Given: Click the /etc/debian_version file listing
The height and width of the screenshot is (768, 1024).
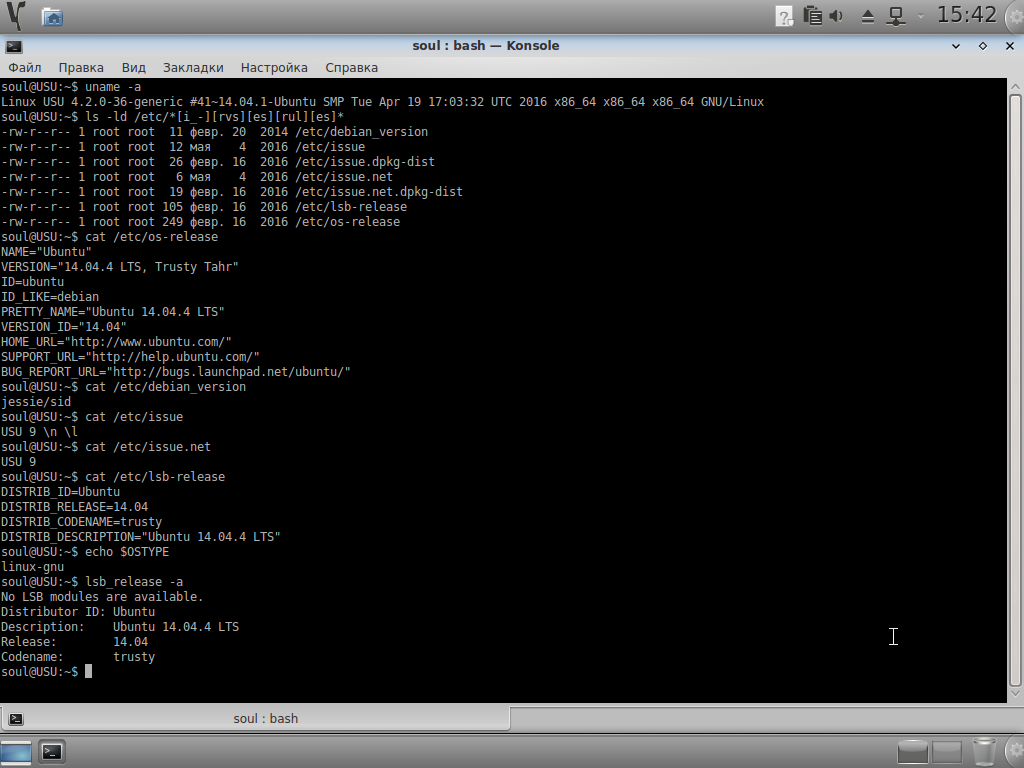Looking at the screenshot, I should click(214, 132).
